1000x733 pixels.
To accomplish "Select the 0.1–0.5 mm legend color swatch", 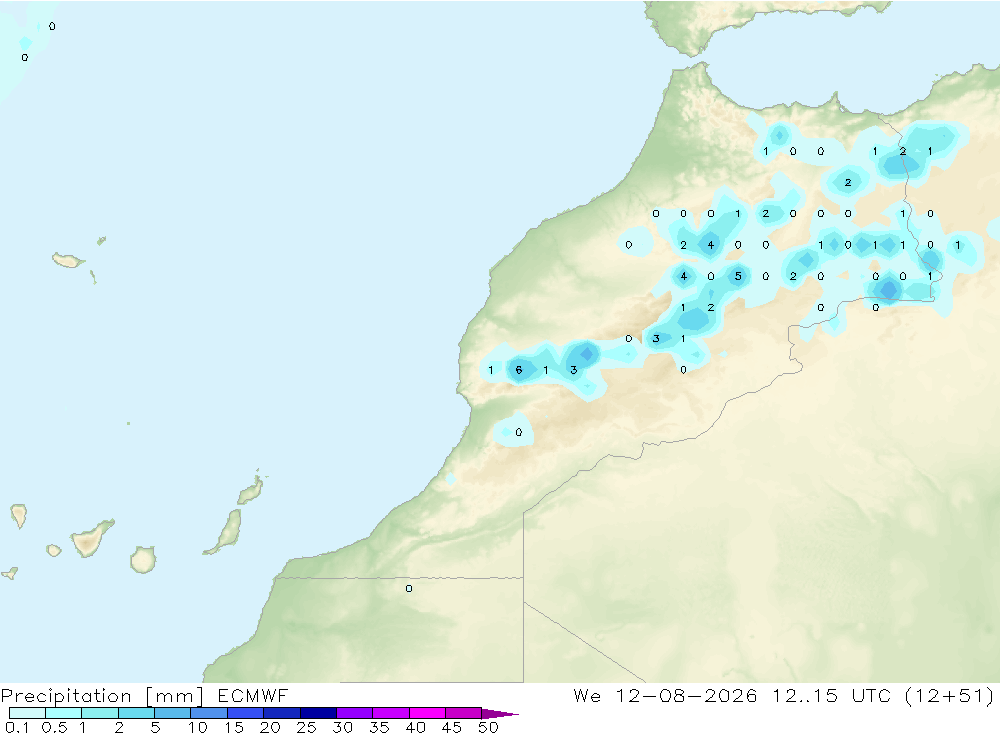I will tap(27, 713).
